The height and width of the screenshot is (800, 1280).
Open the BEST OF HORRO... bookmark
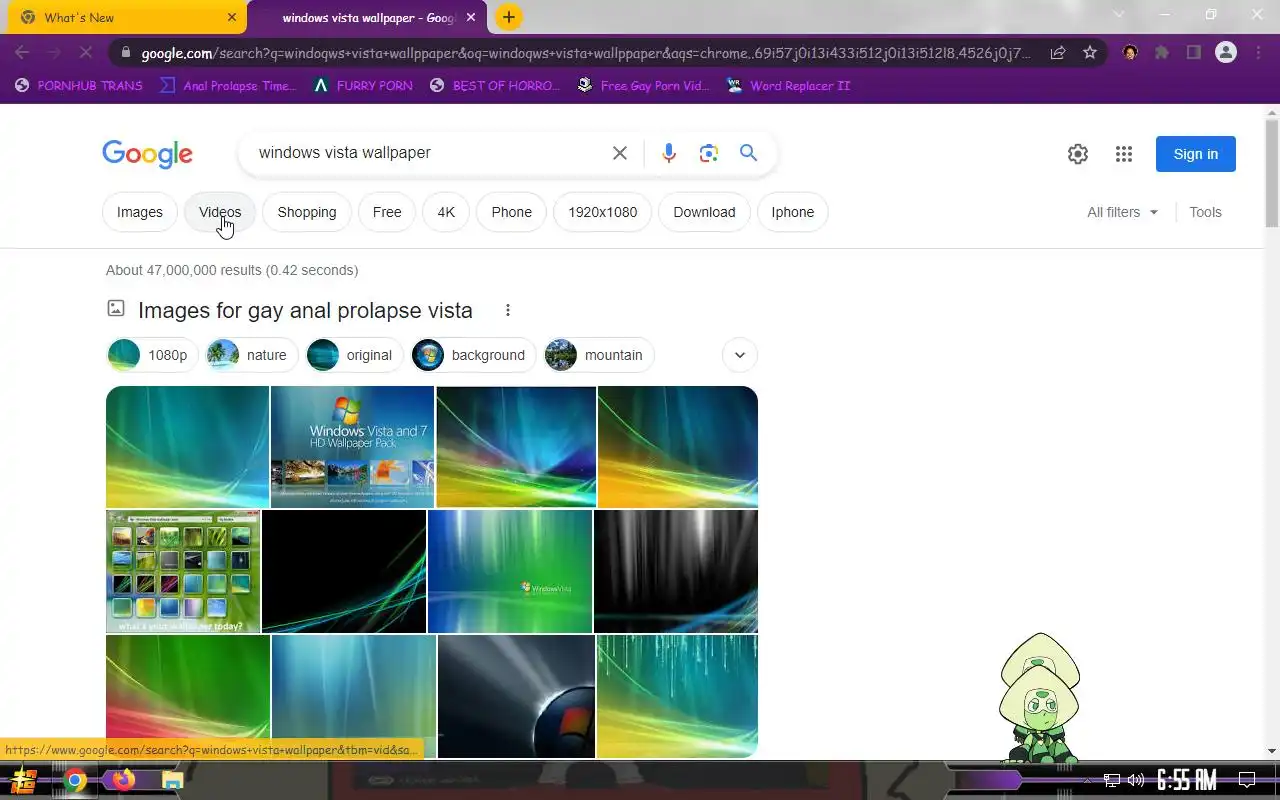pos(495,86)
